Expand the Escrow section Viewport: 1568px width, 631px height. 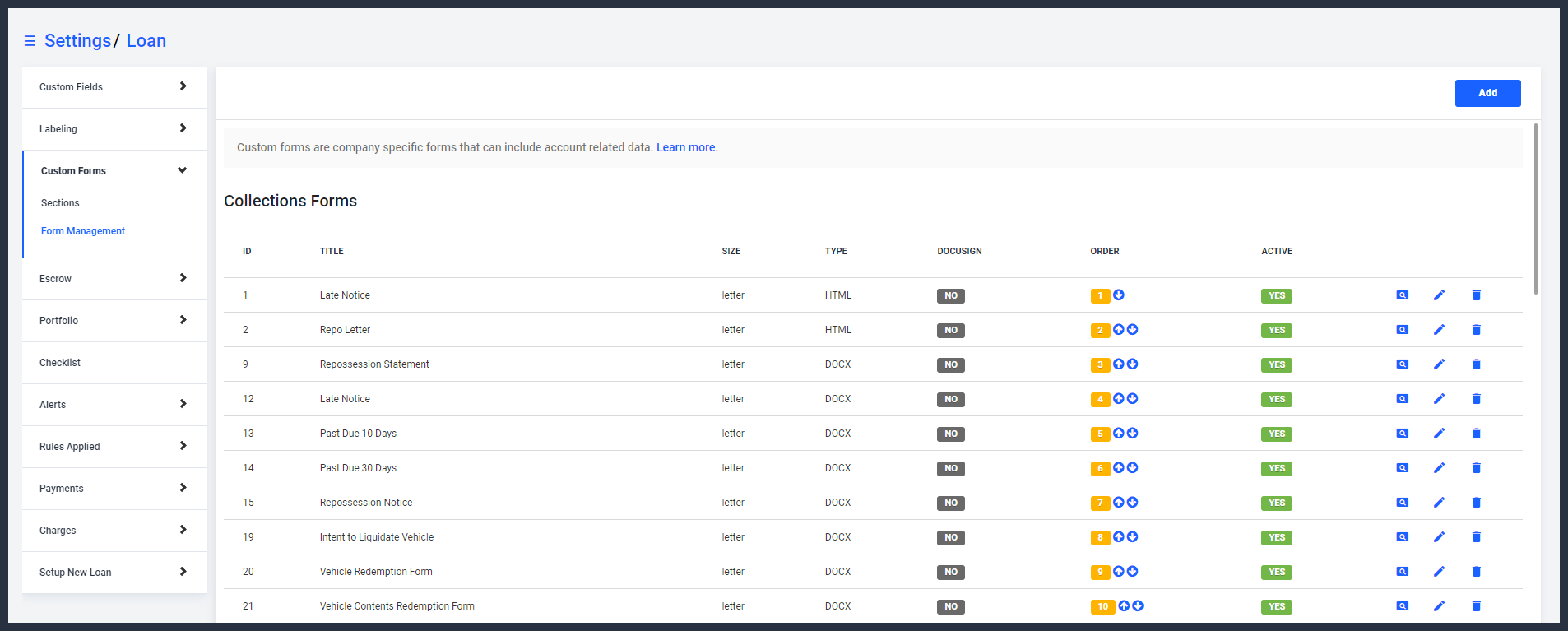114,279
